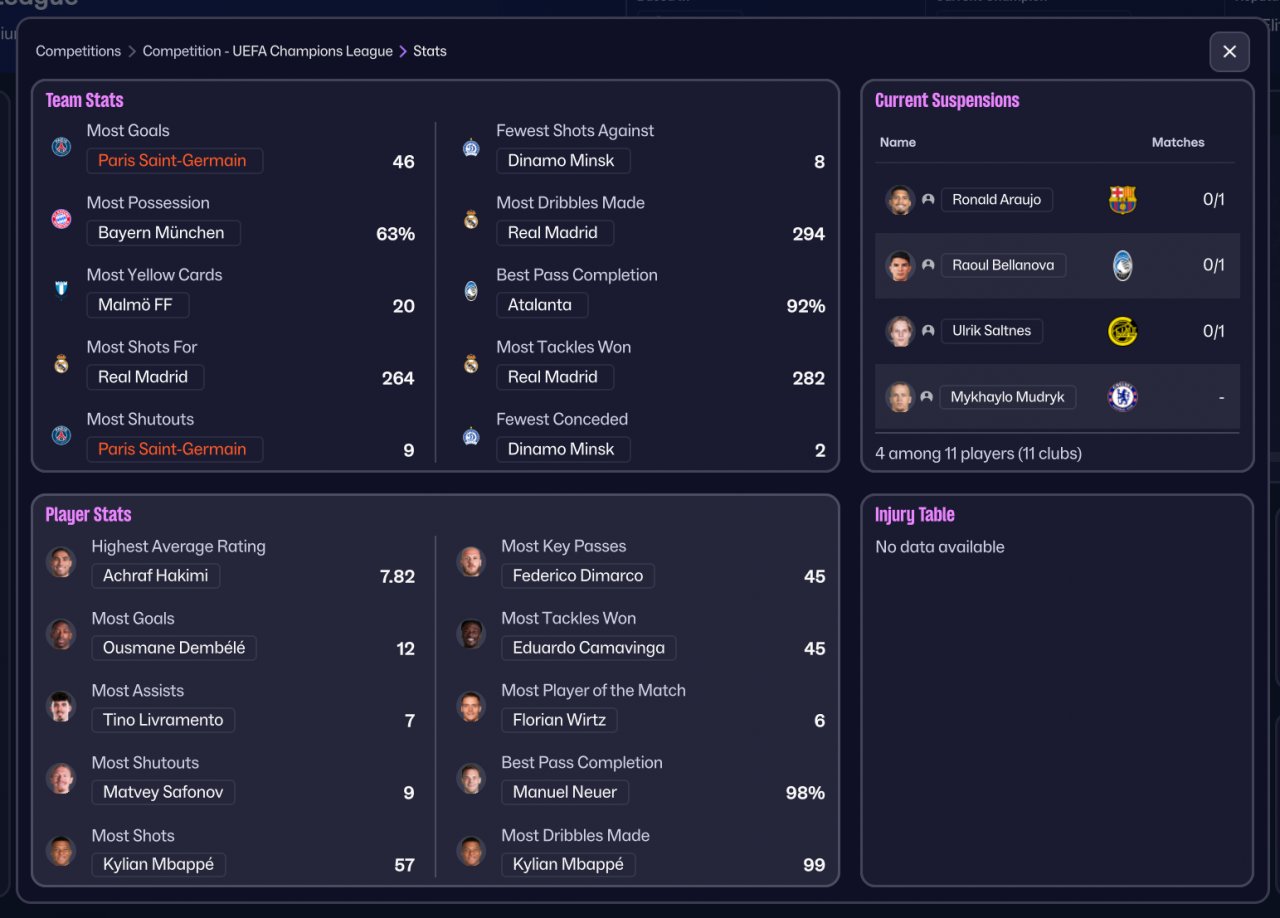The image size is (1280, 918).
Task: Open Real Madrid under Most Shots For
Action: tap(145, 377)
